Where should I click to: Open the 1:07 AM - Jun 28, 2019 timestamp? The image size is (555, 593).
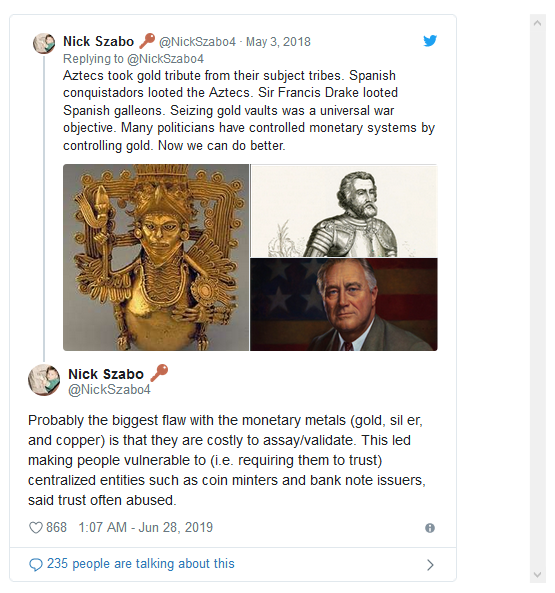[146, 527]
